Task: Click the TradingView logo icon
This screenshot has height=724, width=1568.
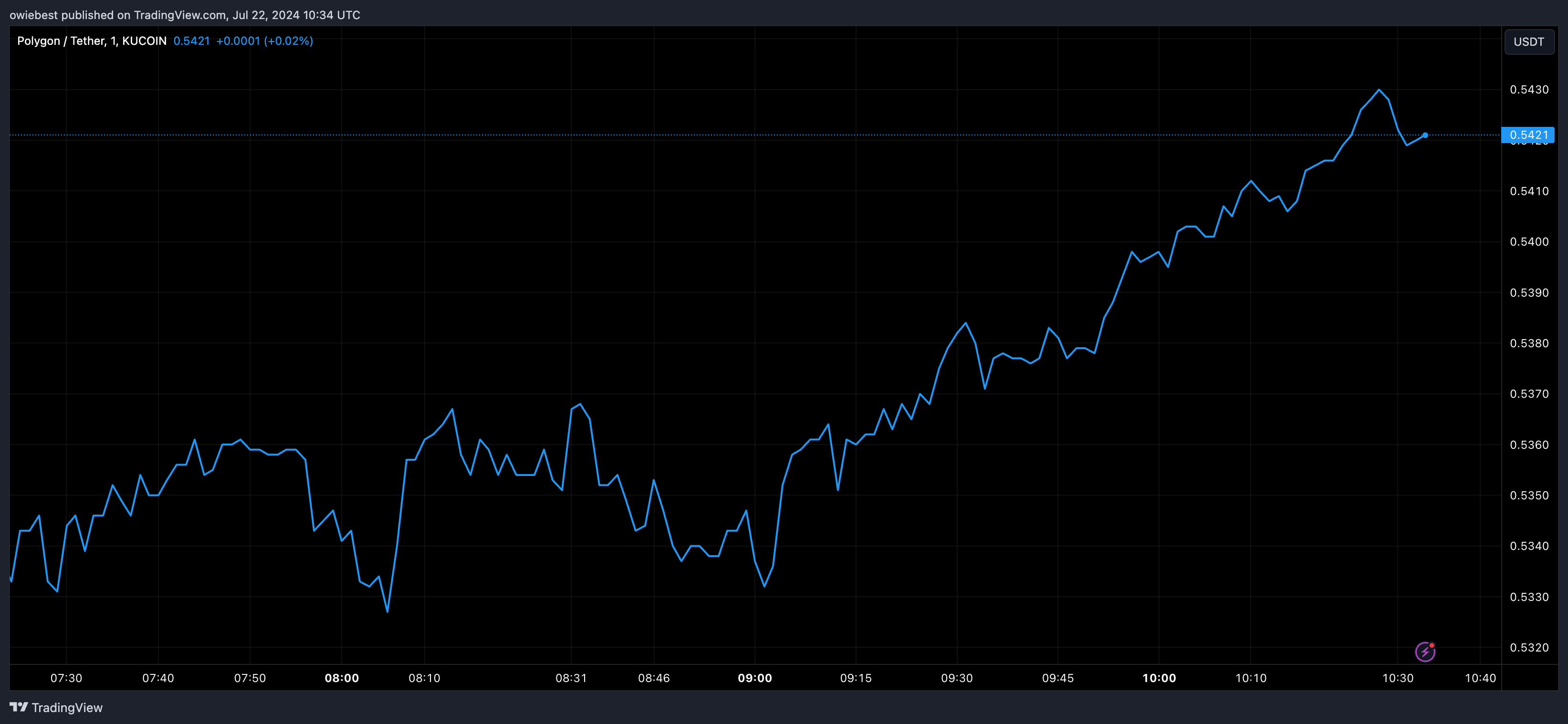Action: 19,707
